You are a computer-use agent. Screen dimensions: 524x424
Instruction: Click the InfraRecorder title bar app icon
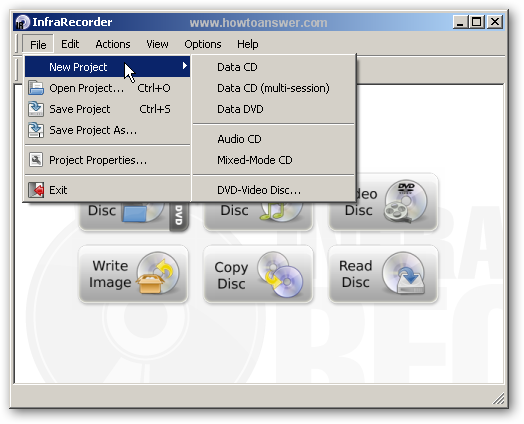point(23,22)
